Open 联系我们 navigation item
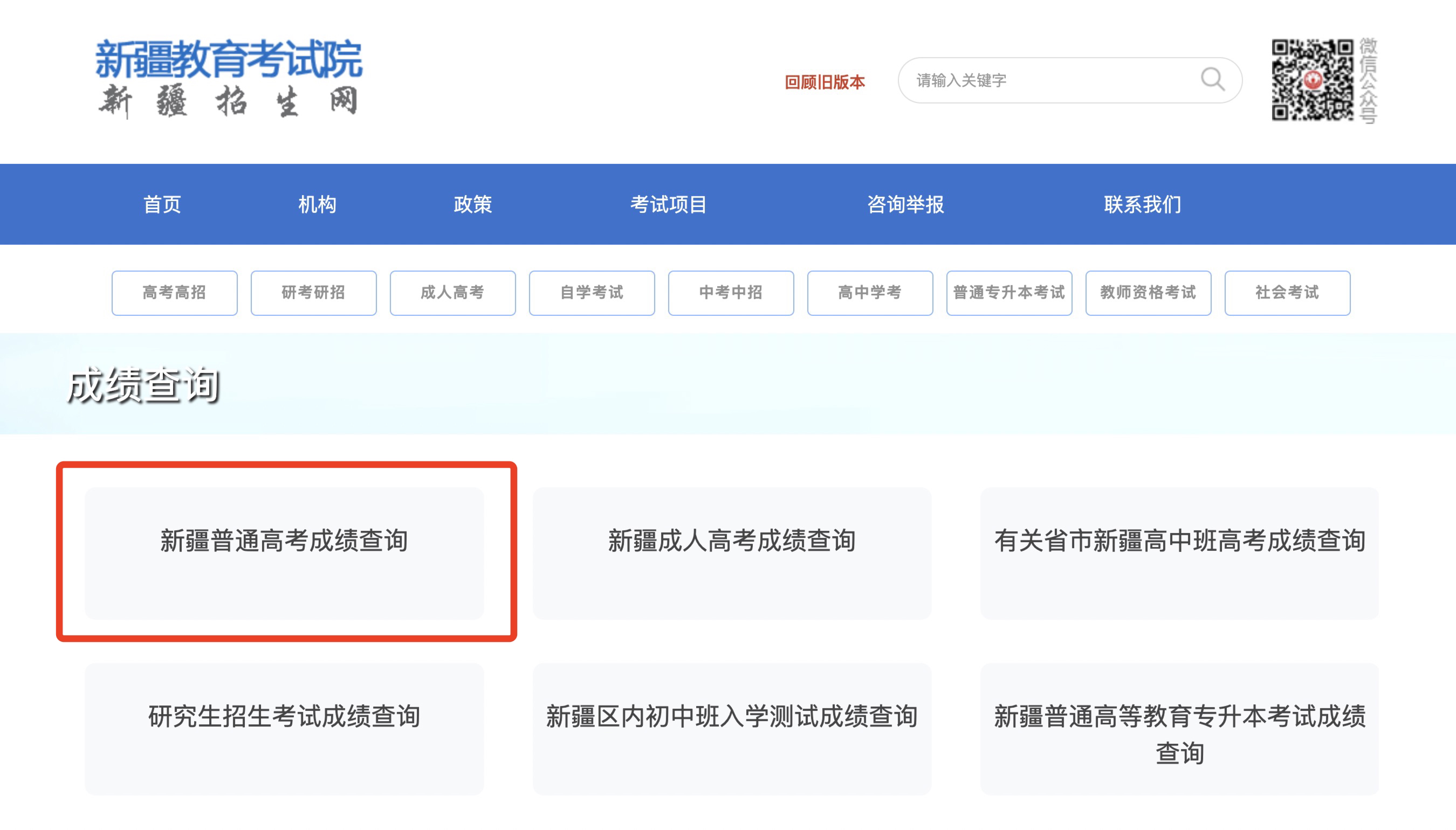 (1142, 204)
